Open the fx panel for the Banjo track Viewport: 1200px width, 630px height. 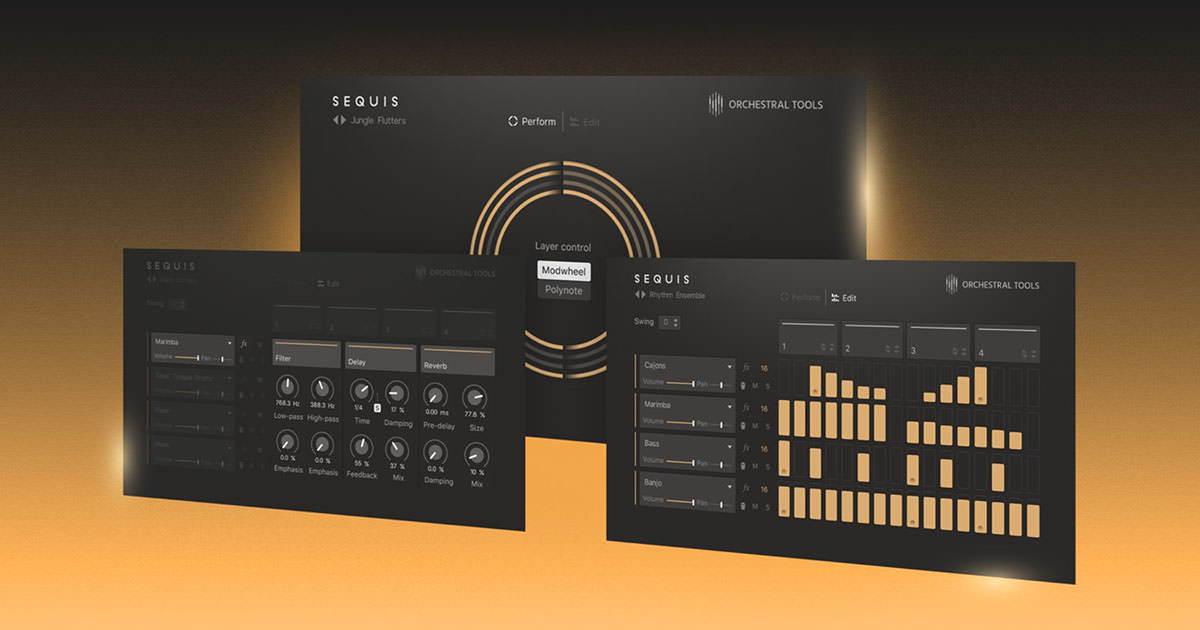click(x=745, y=489)
